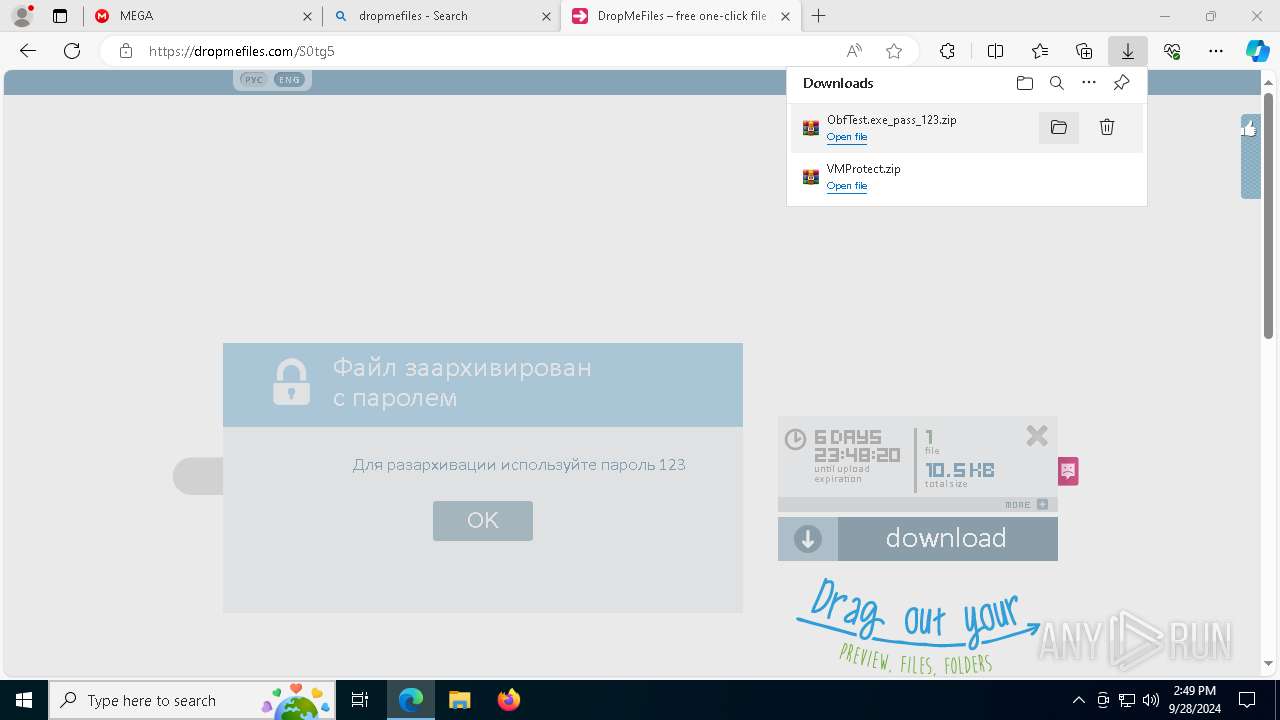This screenshot has height=720, width=1280.
Task: Show ObfTest.exe_pass_123.zip in folder
Action: point(1059,127)
